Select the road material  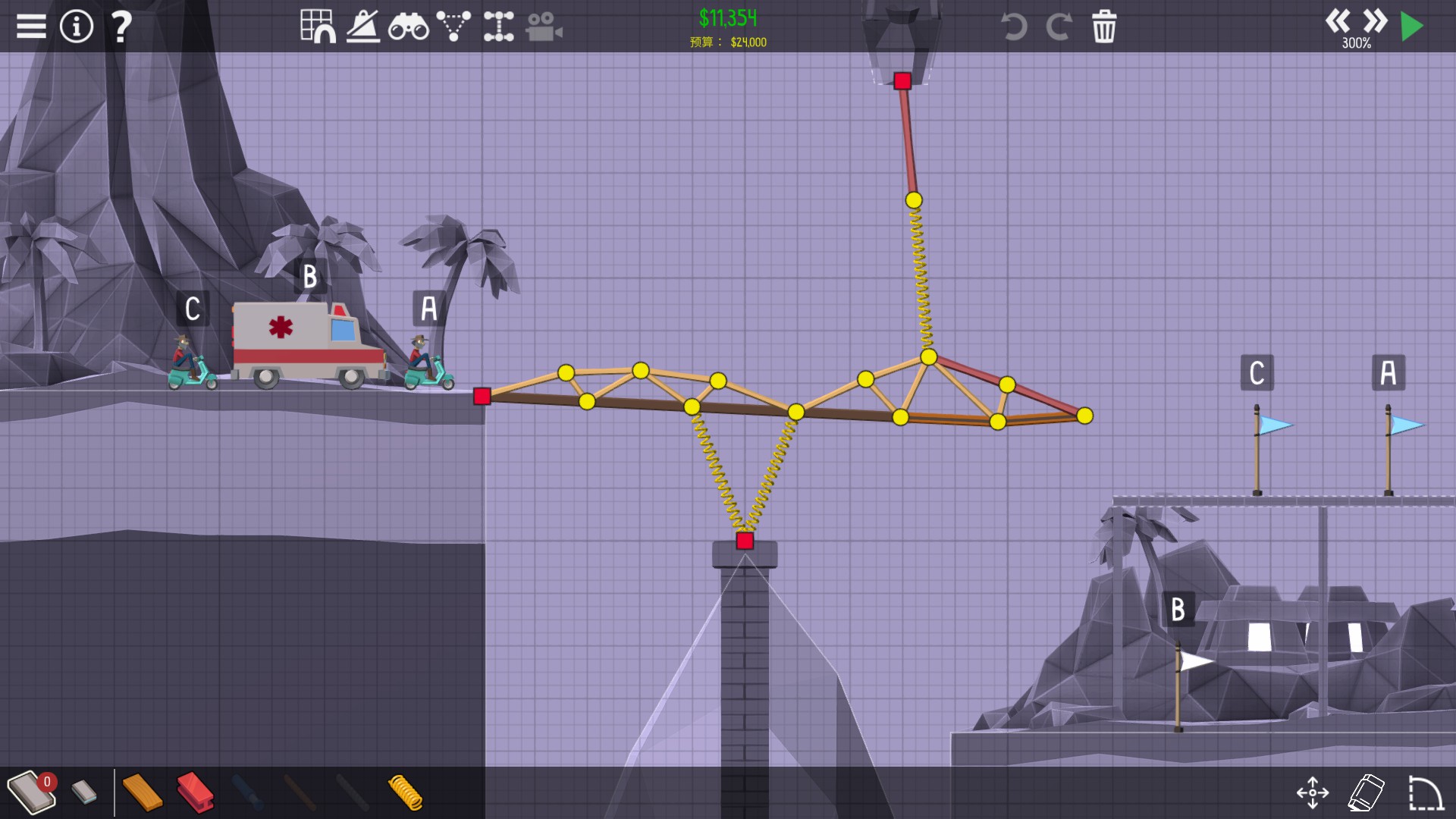30,792
